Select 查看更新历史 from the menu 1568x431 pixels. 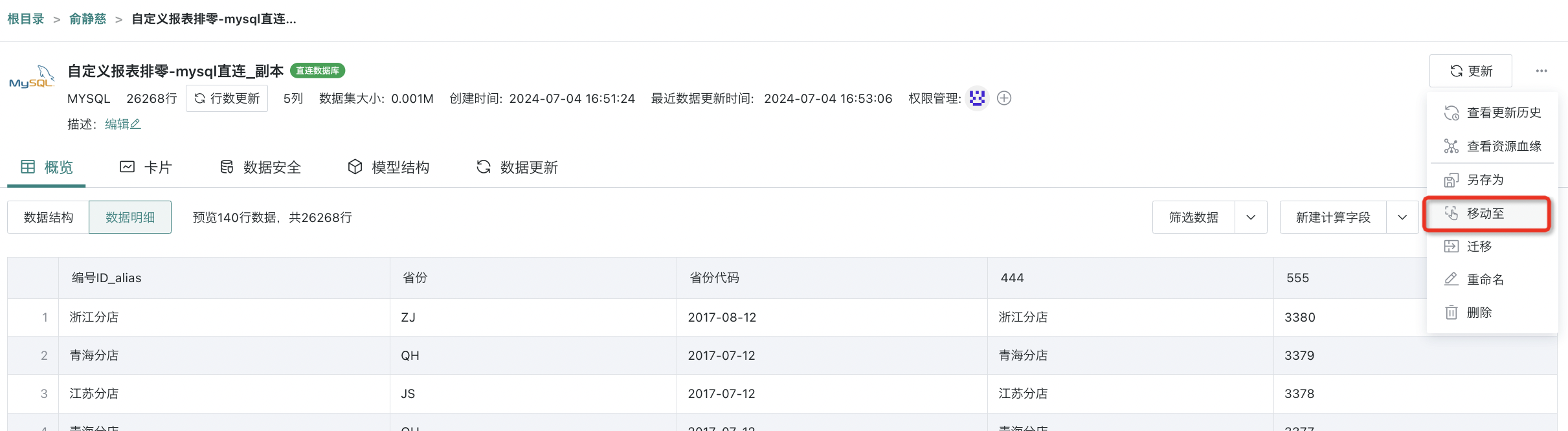pos(1503,113)
